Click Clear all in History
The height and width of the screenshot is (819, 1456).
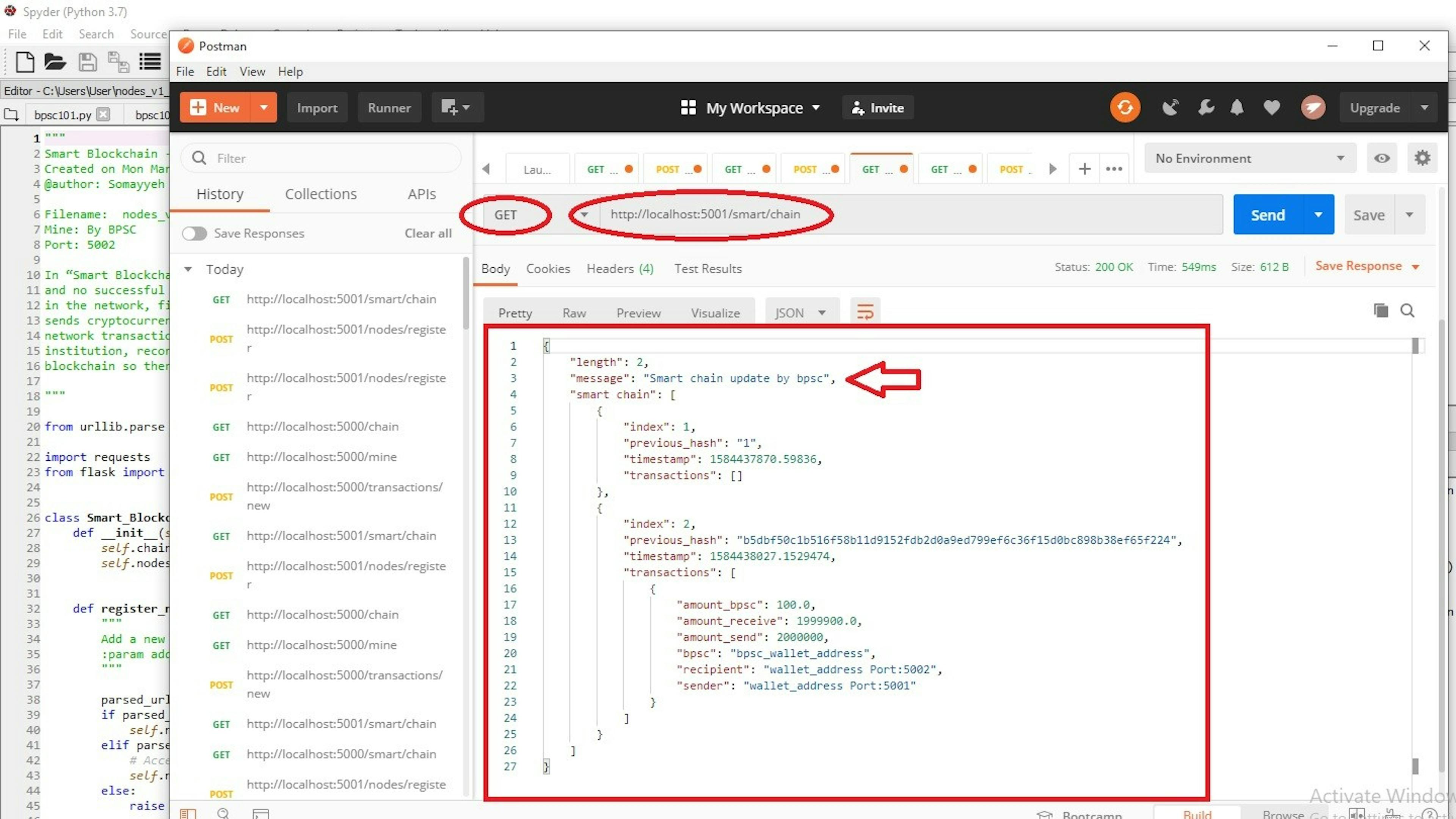click(428, 234)
